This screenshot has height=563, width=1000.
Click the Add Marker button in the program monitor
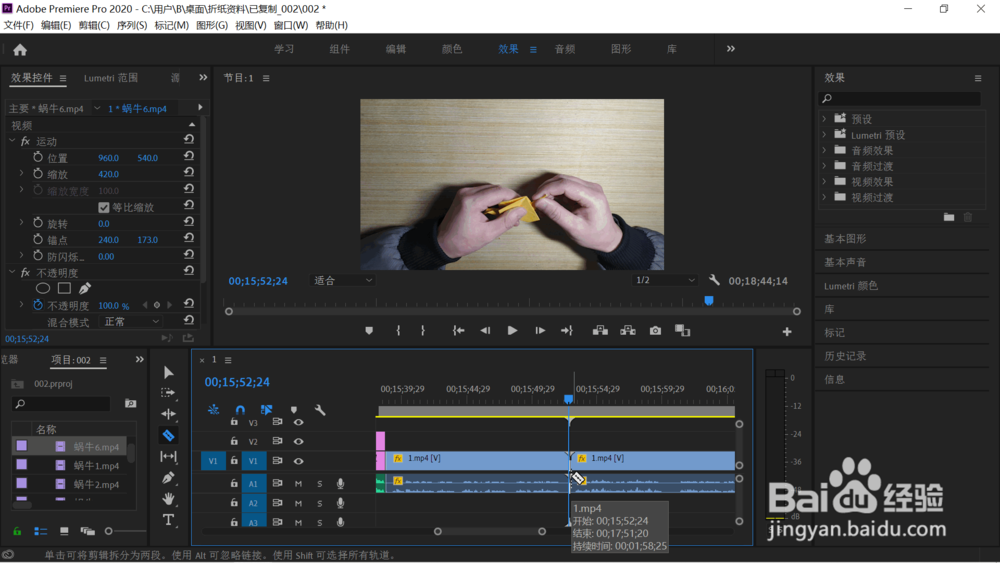(369, 331)
